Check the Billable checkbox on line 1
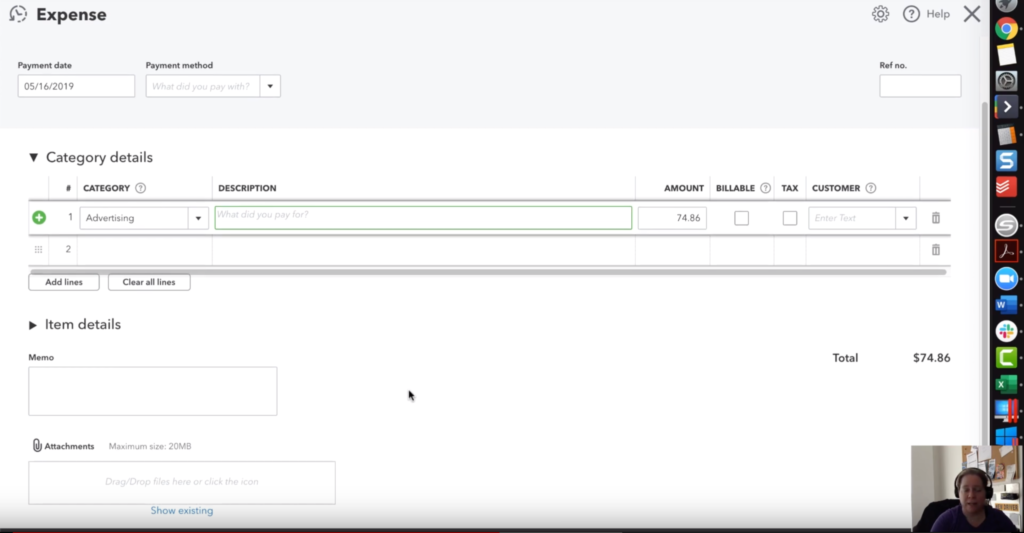This screenshot has width=1024, height=533. (741, 218)
